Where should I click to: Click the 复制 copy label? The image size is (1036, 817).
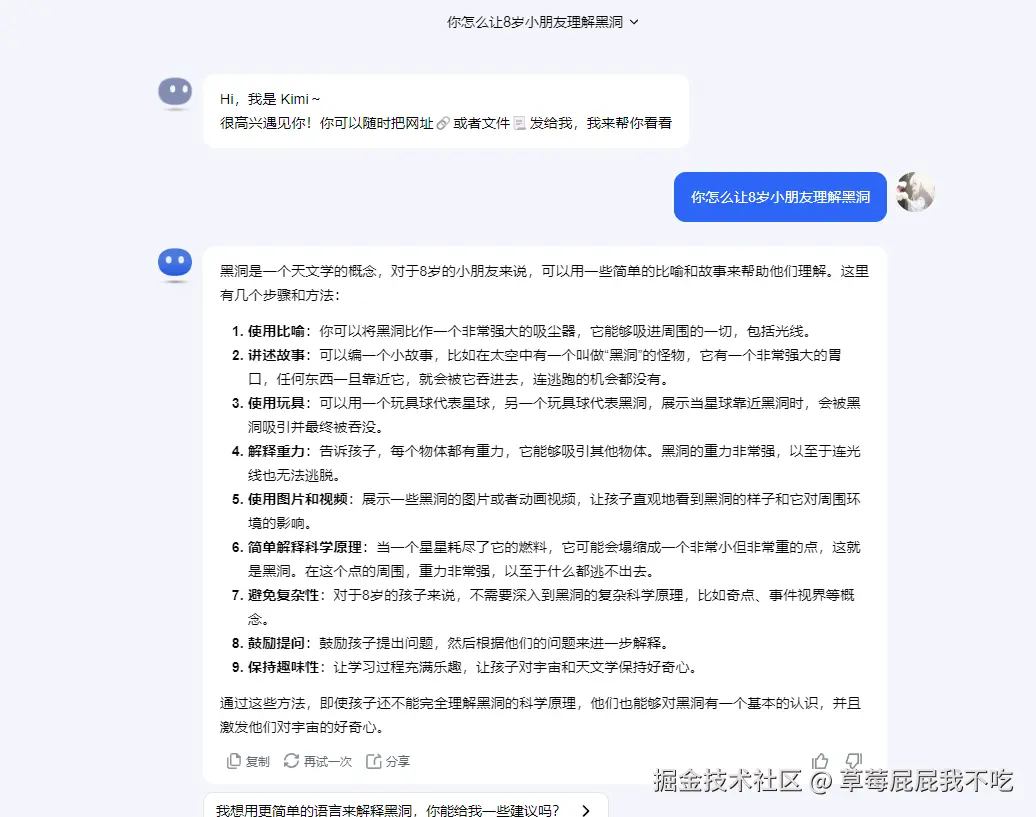click(257, 762)
